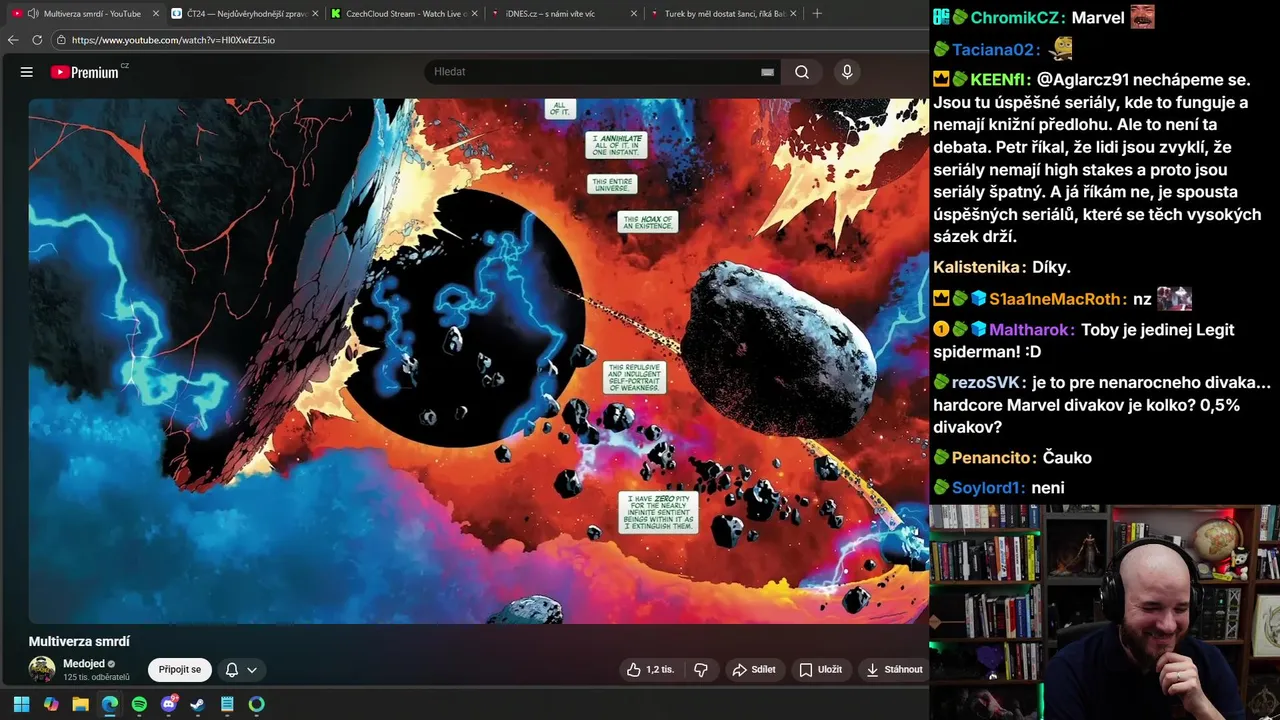
Task: Open the green circular app on the taskbar
Action: [257, 704]
